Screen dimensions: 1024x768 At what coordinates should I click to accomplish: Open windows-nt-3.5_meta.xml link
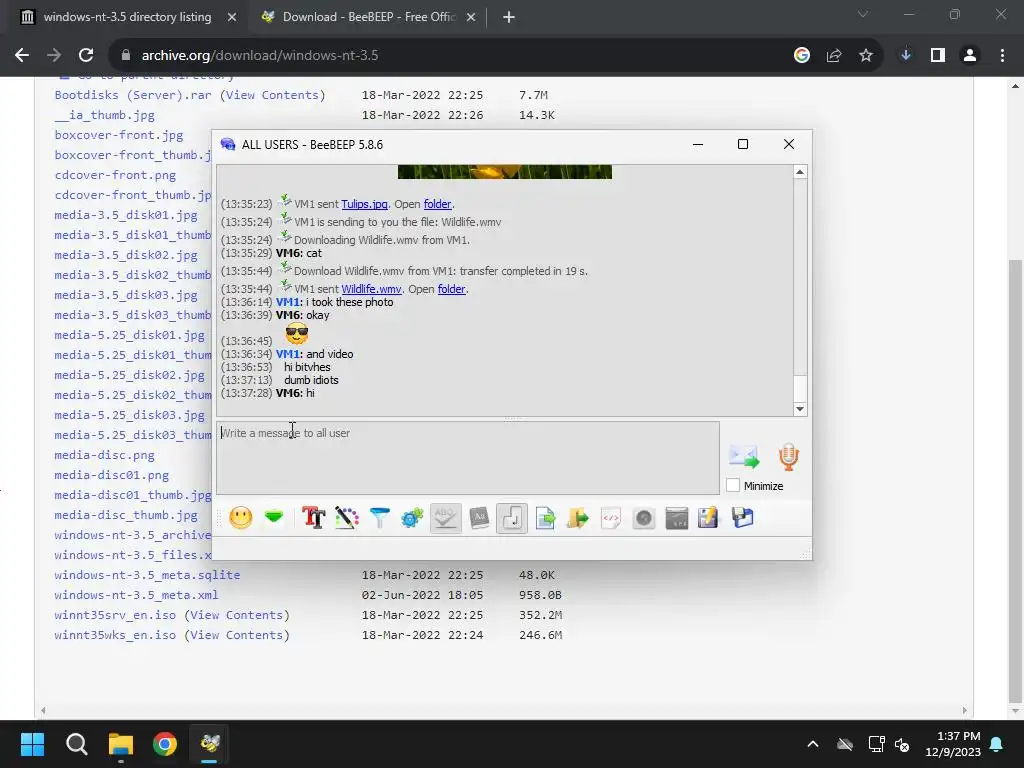coord(136,595)
